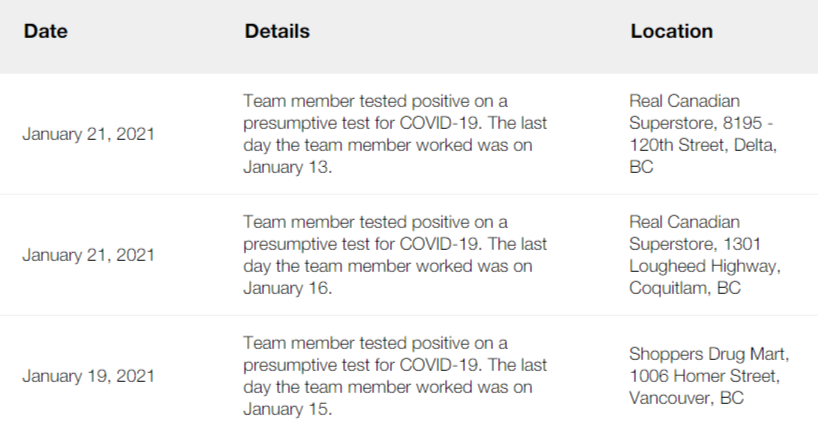Select the second January 21, 2021 date cell
Viewport: 818px width, 422px height.
click(x=88, y=255)
